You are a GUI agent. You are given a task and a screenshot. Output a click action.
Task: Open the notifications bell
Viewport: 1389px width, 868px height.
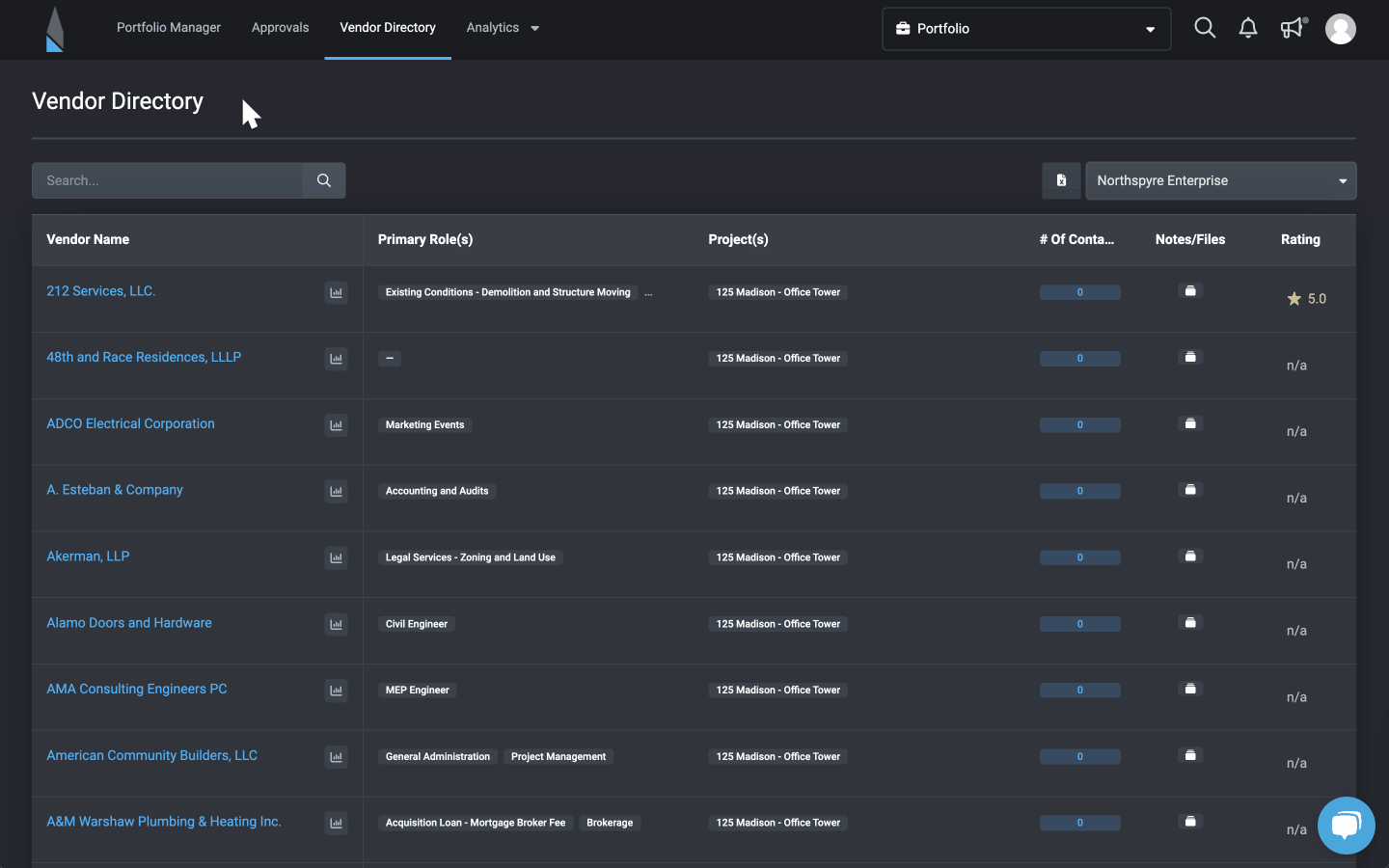pos(1248,28)
